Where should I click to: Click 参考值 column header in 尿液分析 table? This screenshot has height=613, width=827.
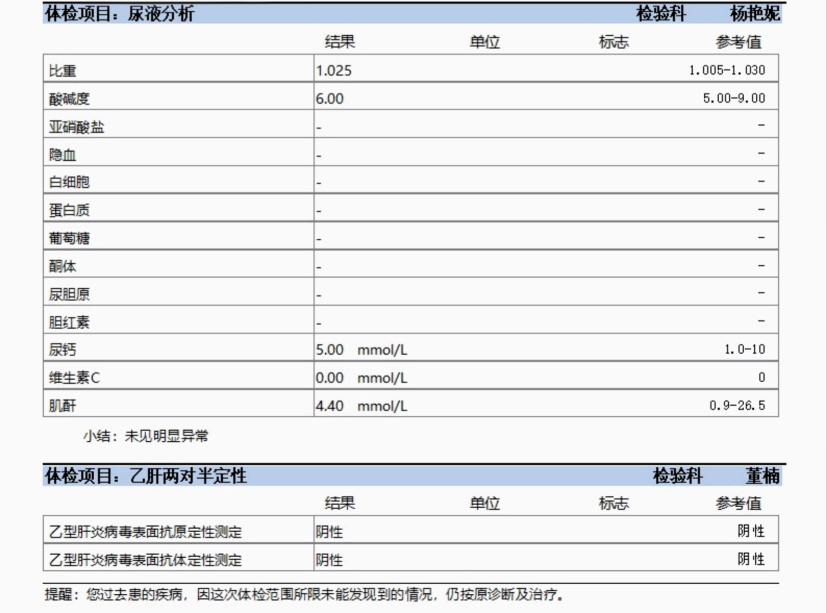[x=738, y=42]
